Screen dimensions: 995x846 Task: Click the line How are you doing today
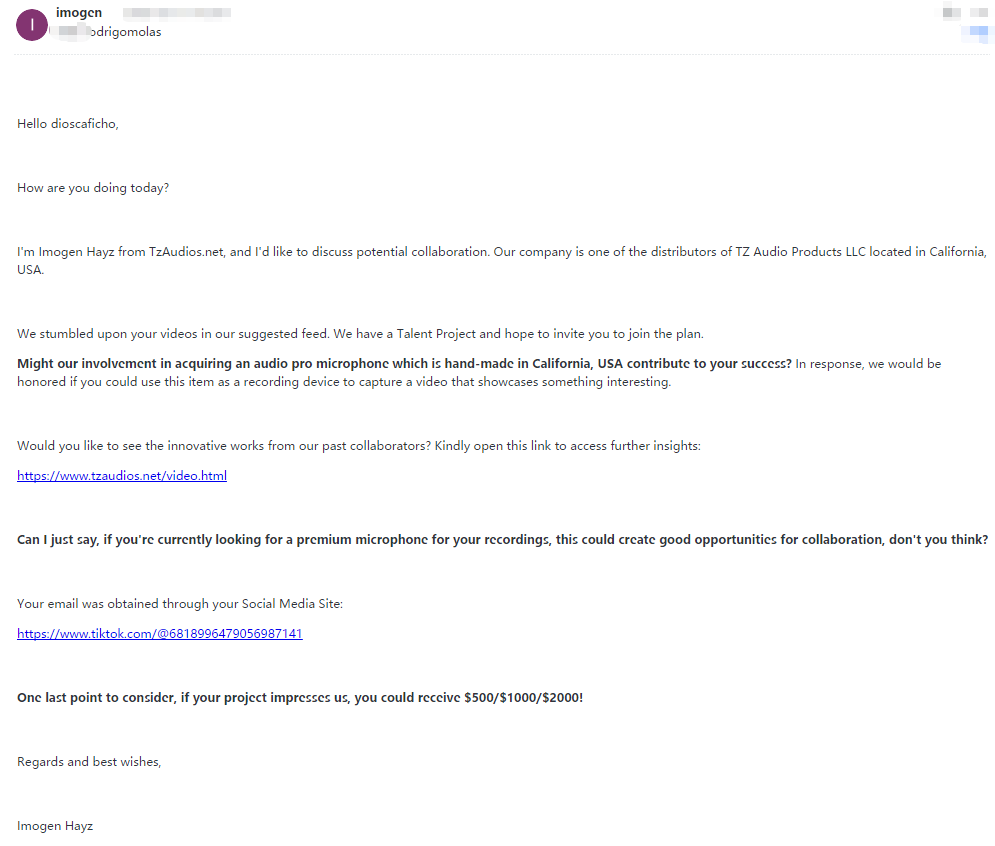93,188
